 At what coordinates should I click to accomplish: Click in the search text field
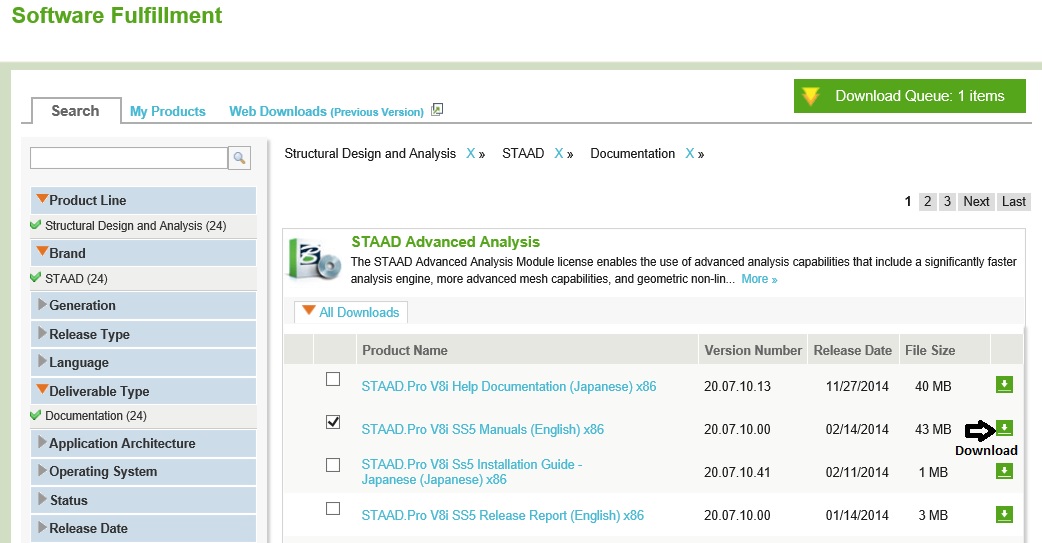[x=129, y=158]
